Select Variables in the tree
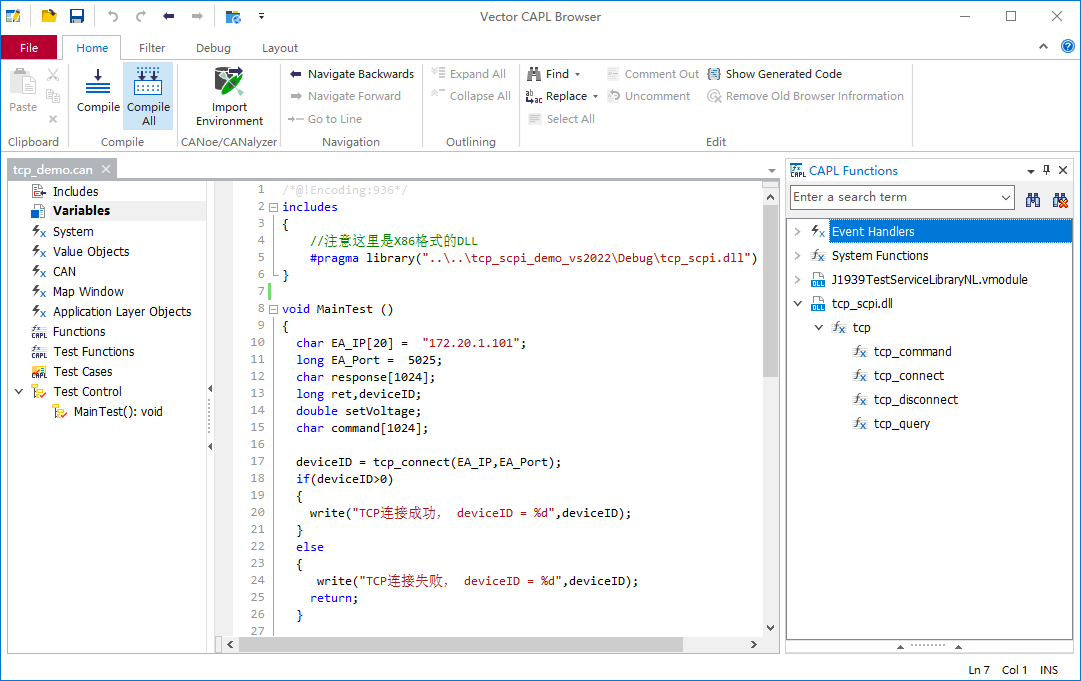This screenshot has width=1081, height=681. tap(81, 211)
